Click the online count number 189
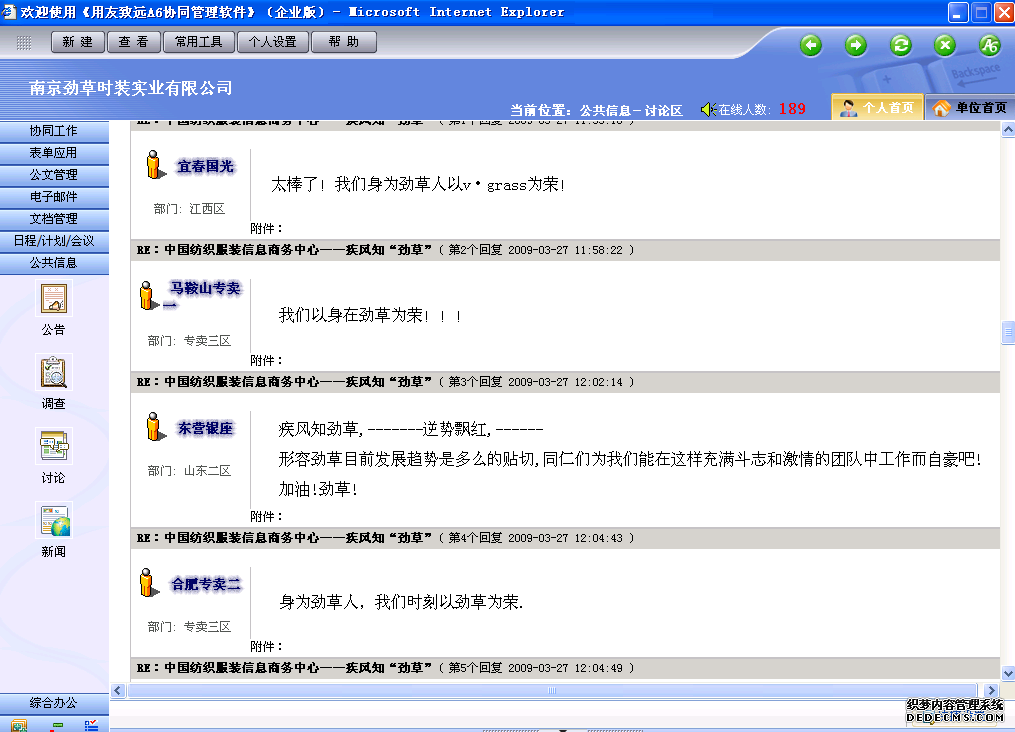 [x=792, y=109]
